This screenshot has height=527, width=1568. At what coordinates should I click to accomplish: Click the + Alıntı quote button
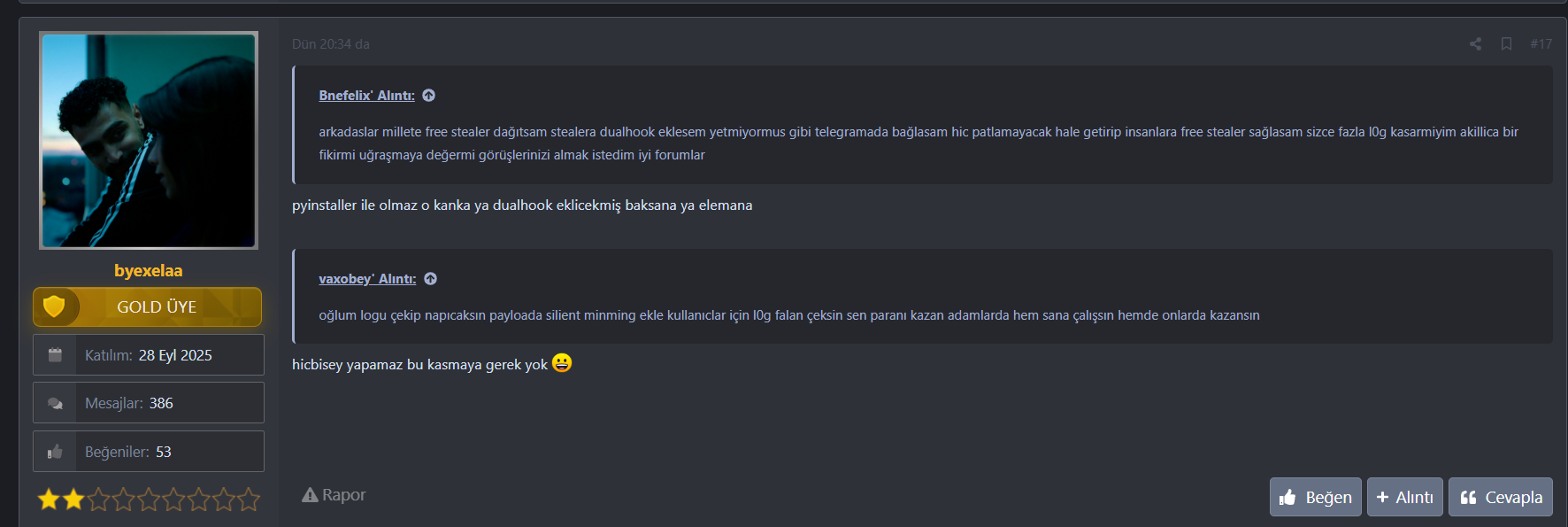[1405, 497]
